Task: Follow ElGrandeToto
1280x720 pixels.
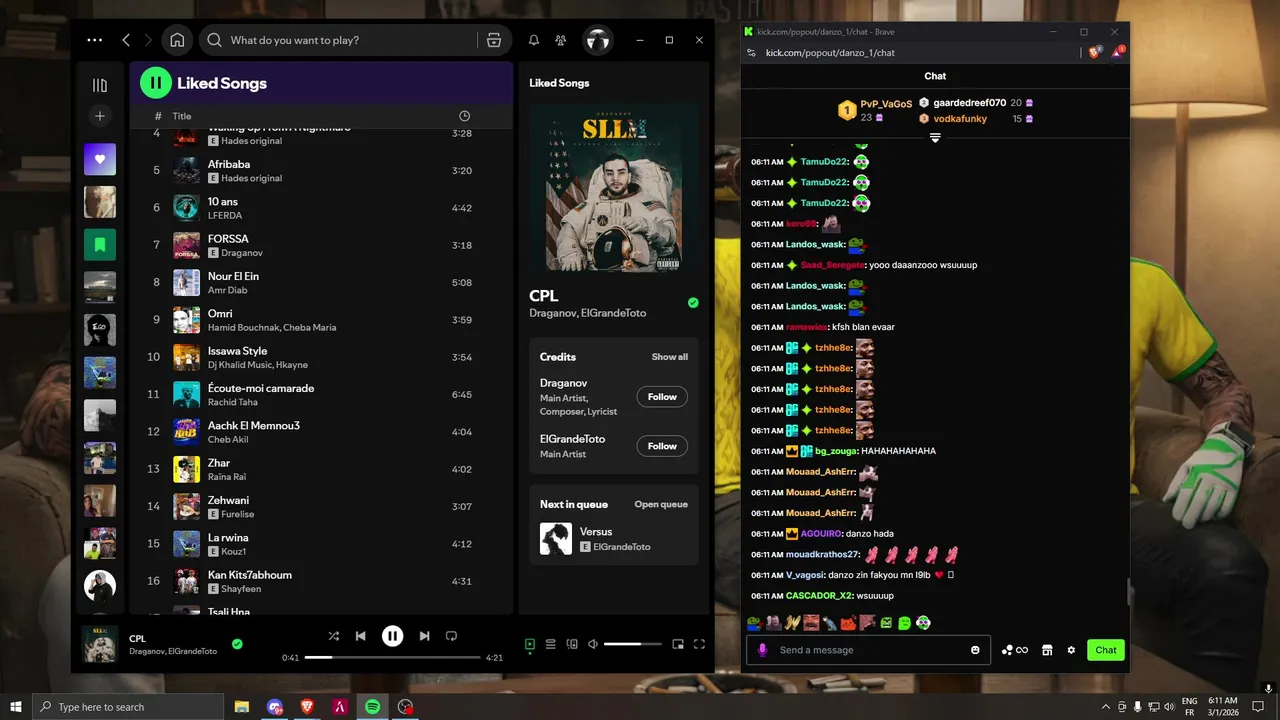Action: pyautogui.click(x=662, y=446)
